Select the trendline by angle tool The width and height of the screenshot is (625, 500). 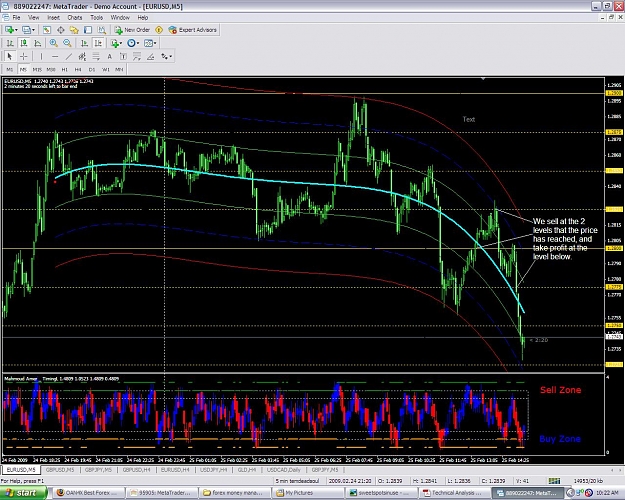[x=150, y=56]
